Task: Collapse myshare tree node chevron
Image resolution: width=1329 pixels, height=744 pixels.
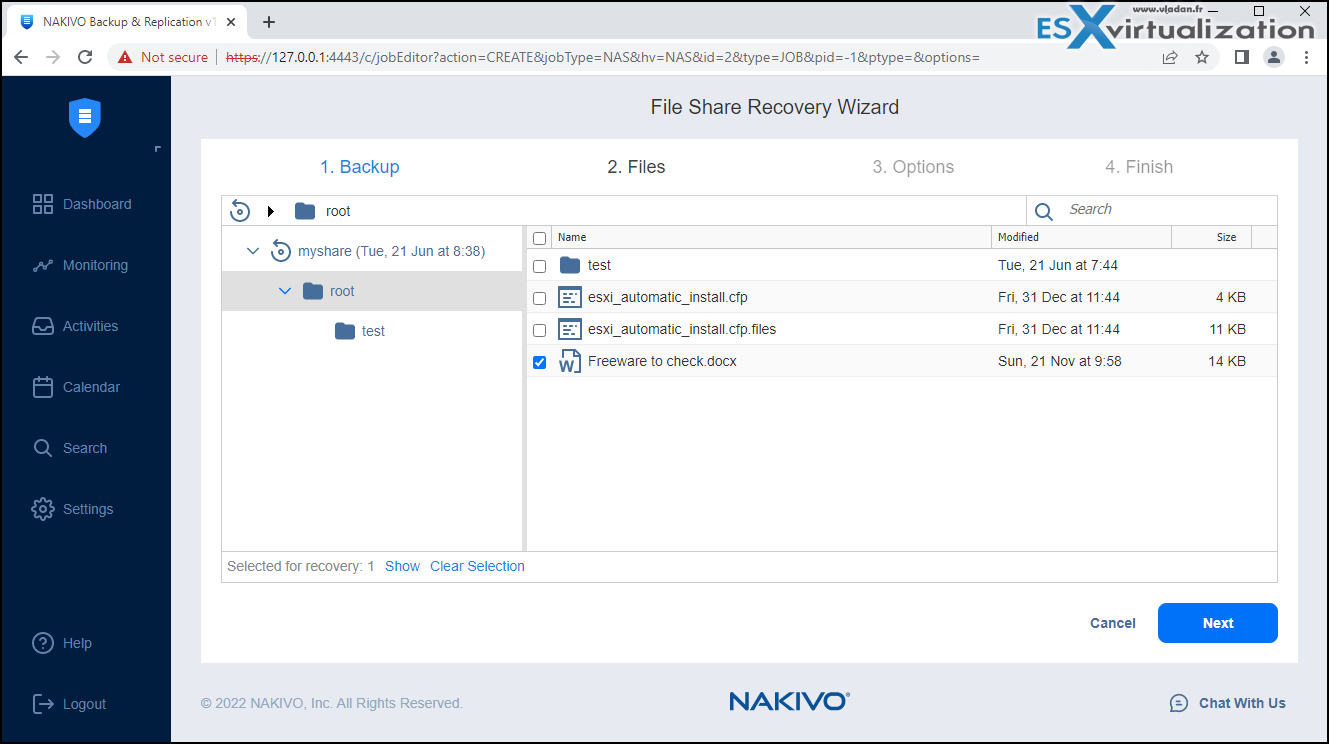Action: point(253,251)
